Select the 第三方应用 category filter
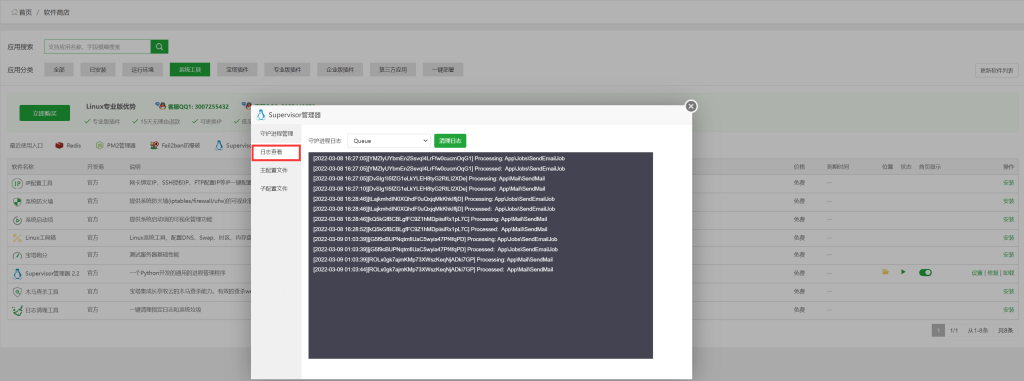Screen dimensions: 1024x381 tap(392, 69)
